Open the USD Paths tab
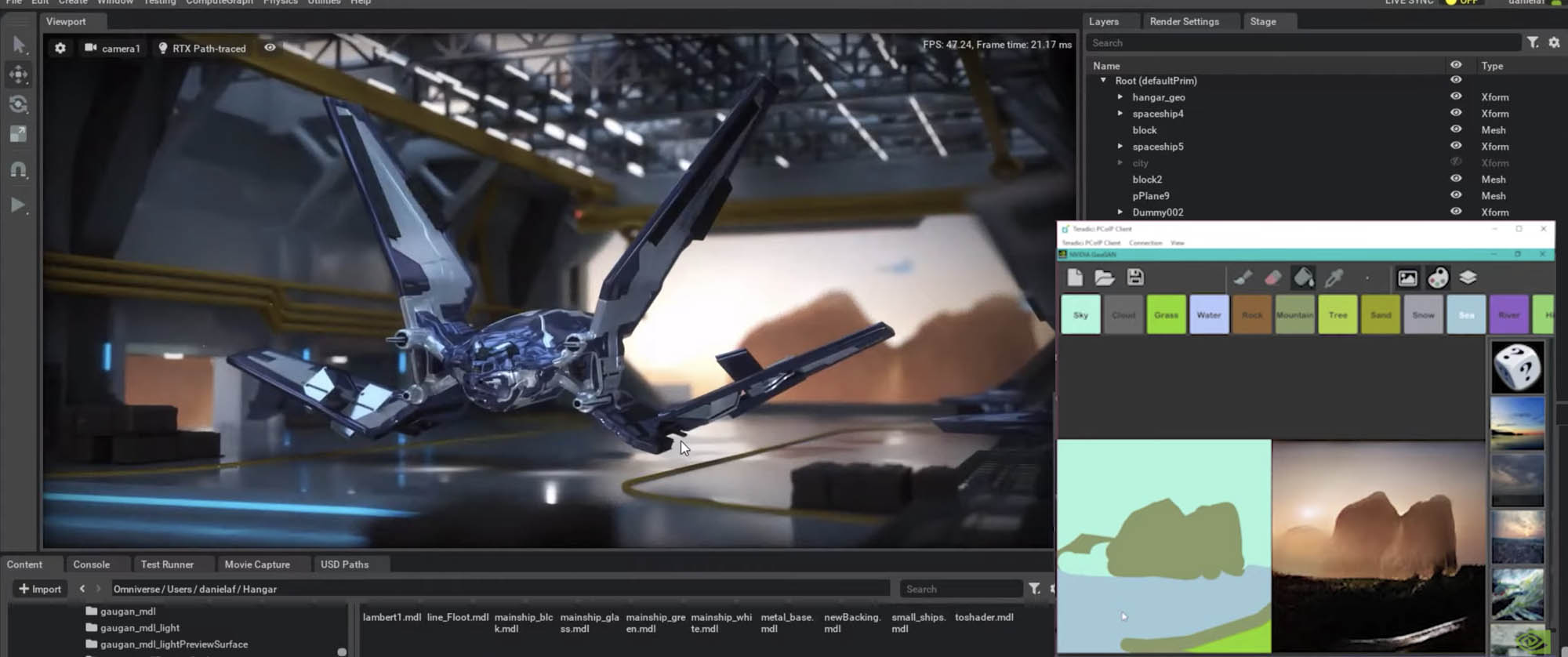 344,564
